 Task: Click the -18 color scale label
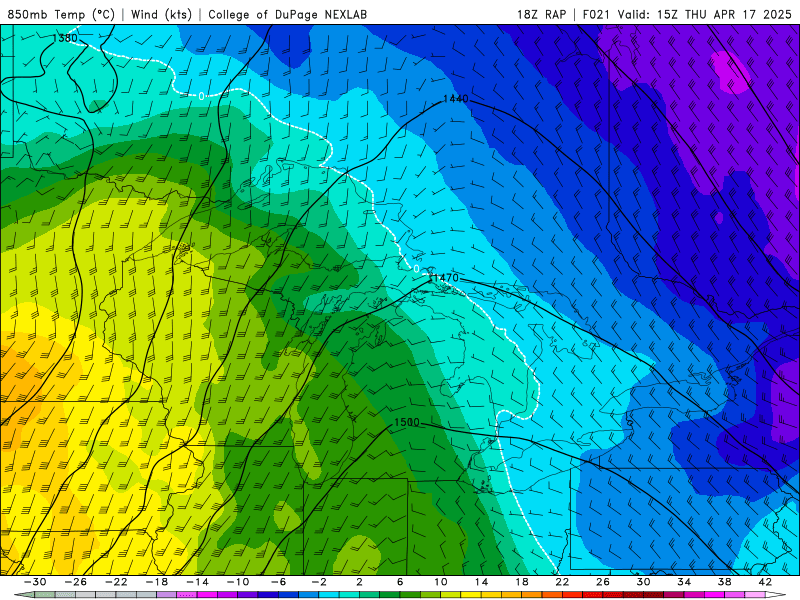coord(157,582)
